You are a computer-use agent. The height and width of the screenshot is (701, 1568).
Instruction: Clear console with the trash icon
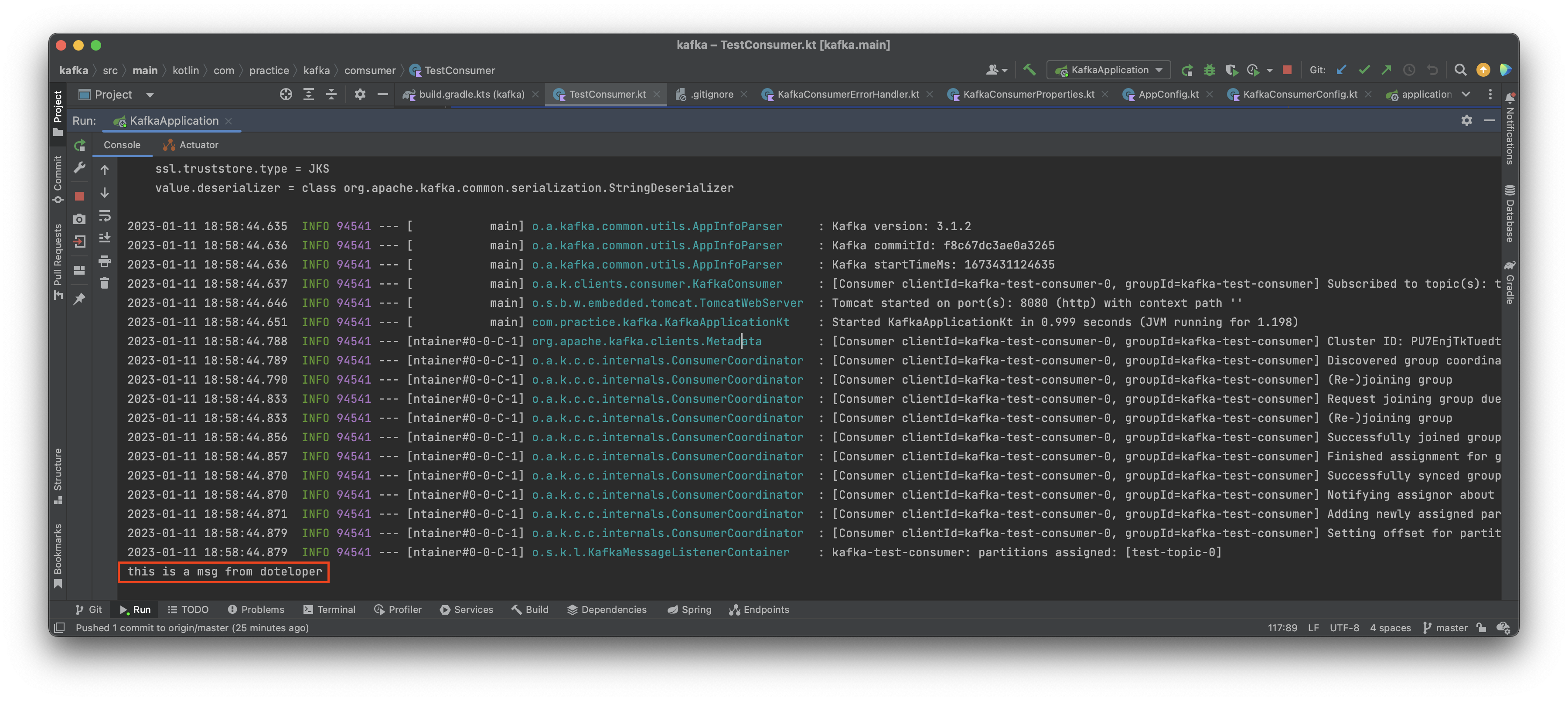105,283
